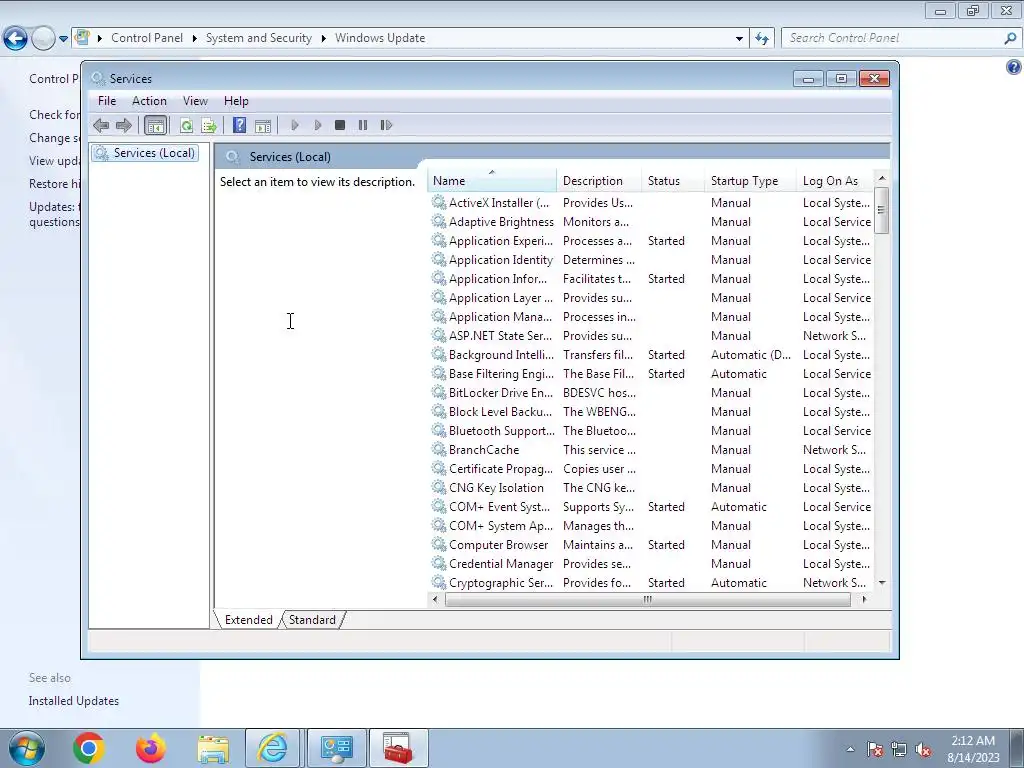1024x768 pixels.
Task: Open Windows Explorer from the taskbar
Action: (213, 749)
